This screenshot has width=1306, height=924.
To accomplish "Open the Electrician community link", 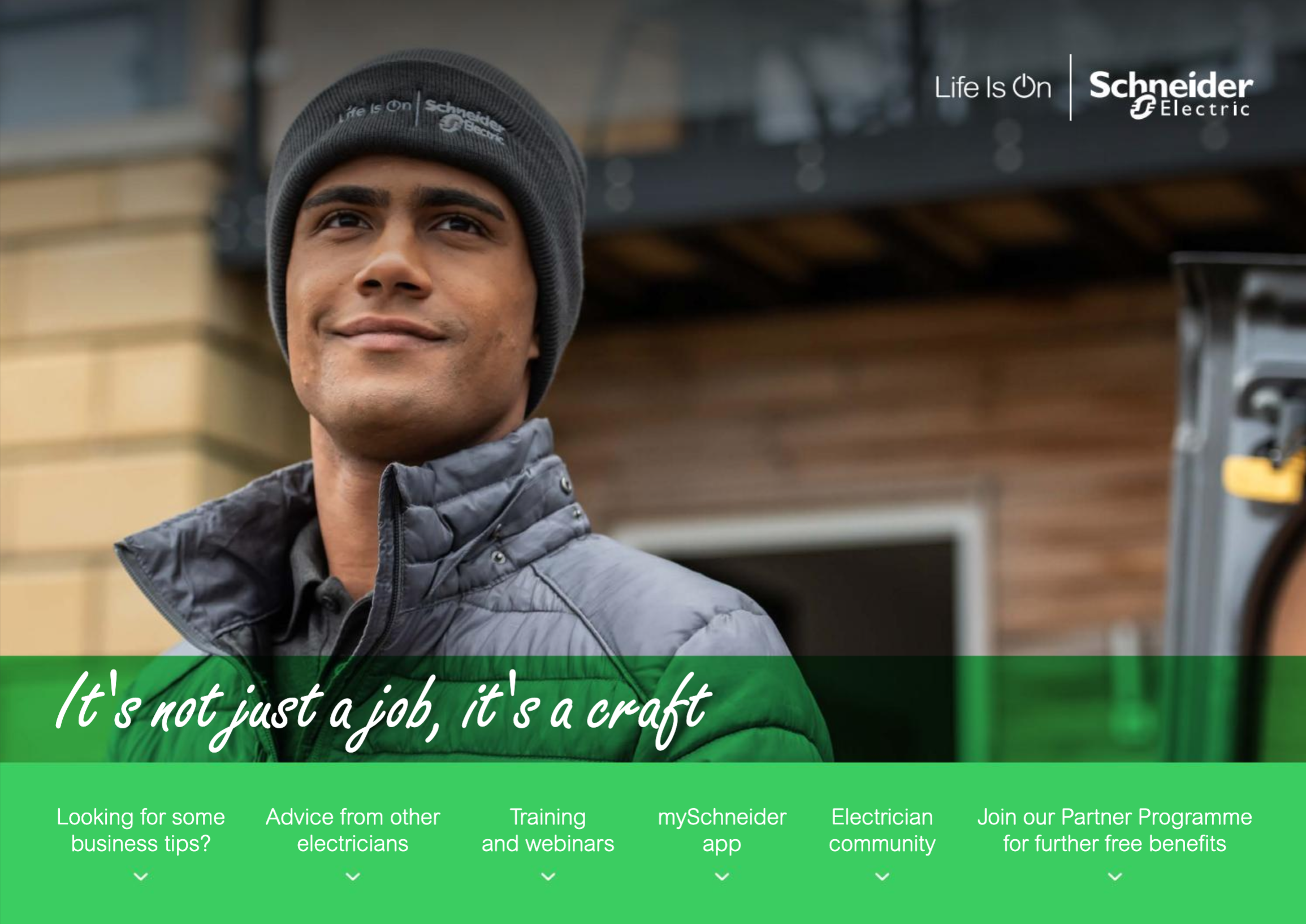I will (x=882, y=830).
